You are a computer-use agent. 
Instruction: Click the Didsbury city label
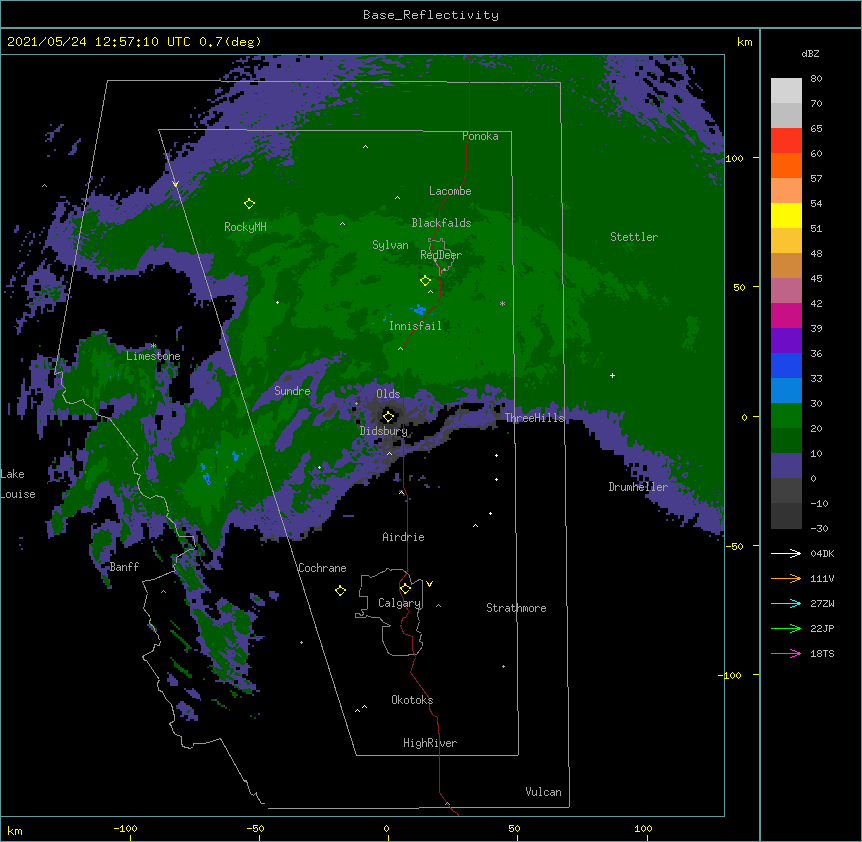coord(384,431)
